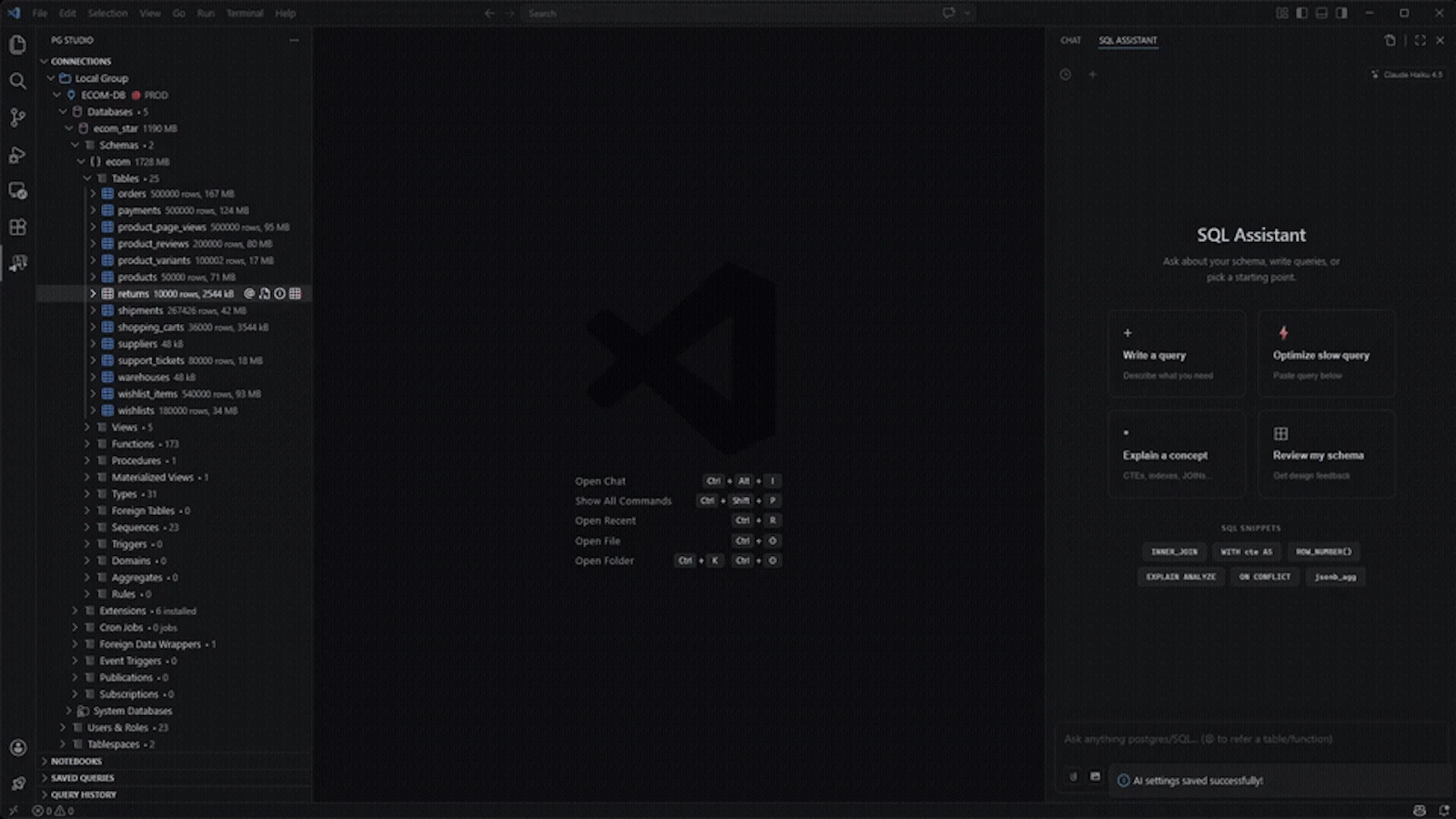This screenshot has height=819, width=1456.
Task: Insert the EXPLAIN ANALYZE snippet
Action: click(x=1180, y=577)
